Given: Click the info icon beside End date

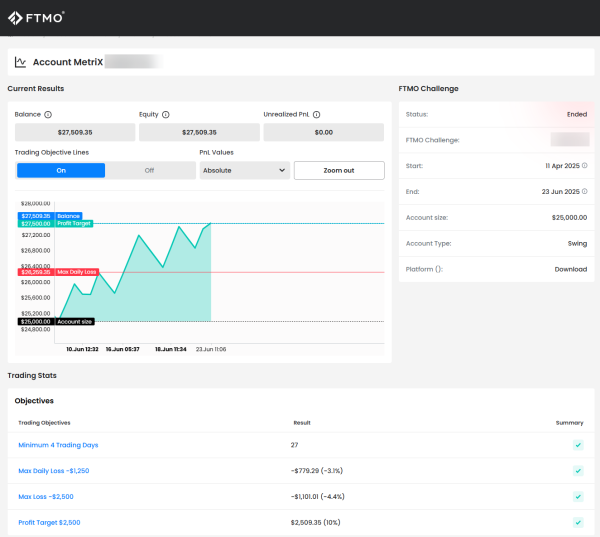Looking at the screenshot, I should tap(585, 191).
